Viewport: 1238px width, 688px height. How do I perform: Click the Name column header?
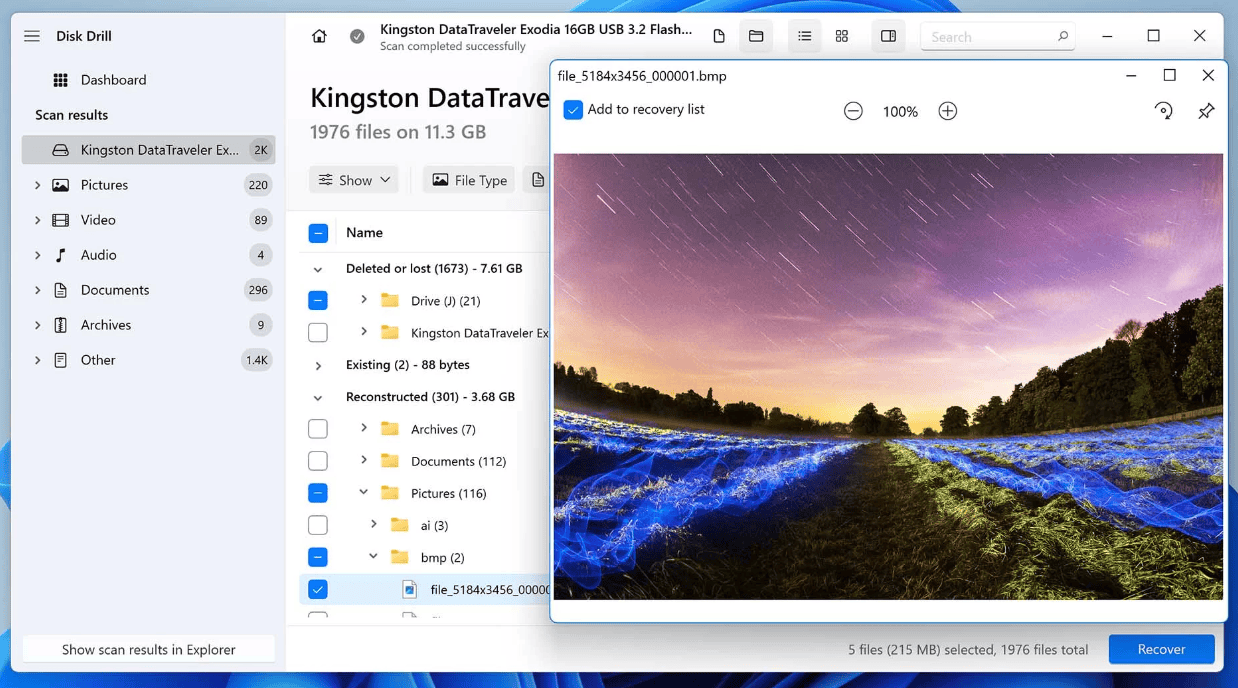364,233
